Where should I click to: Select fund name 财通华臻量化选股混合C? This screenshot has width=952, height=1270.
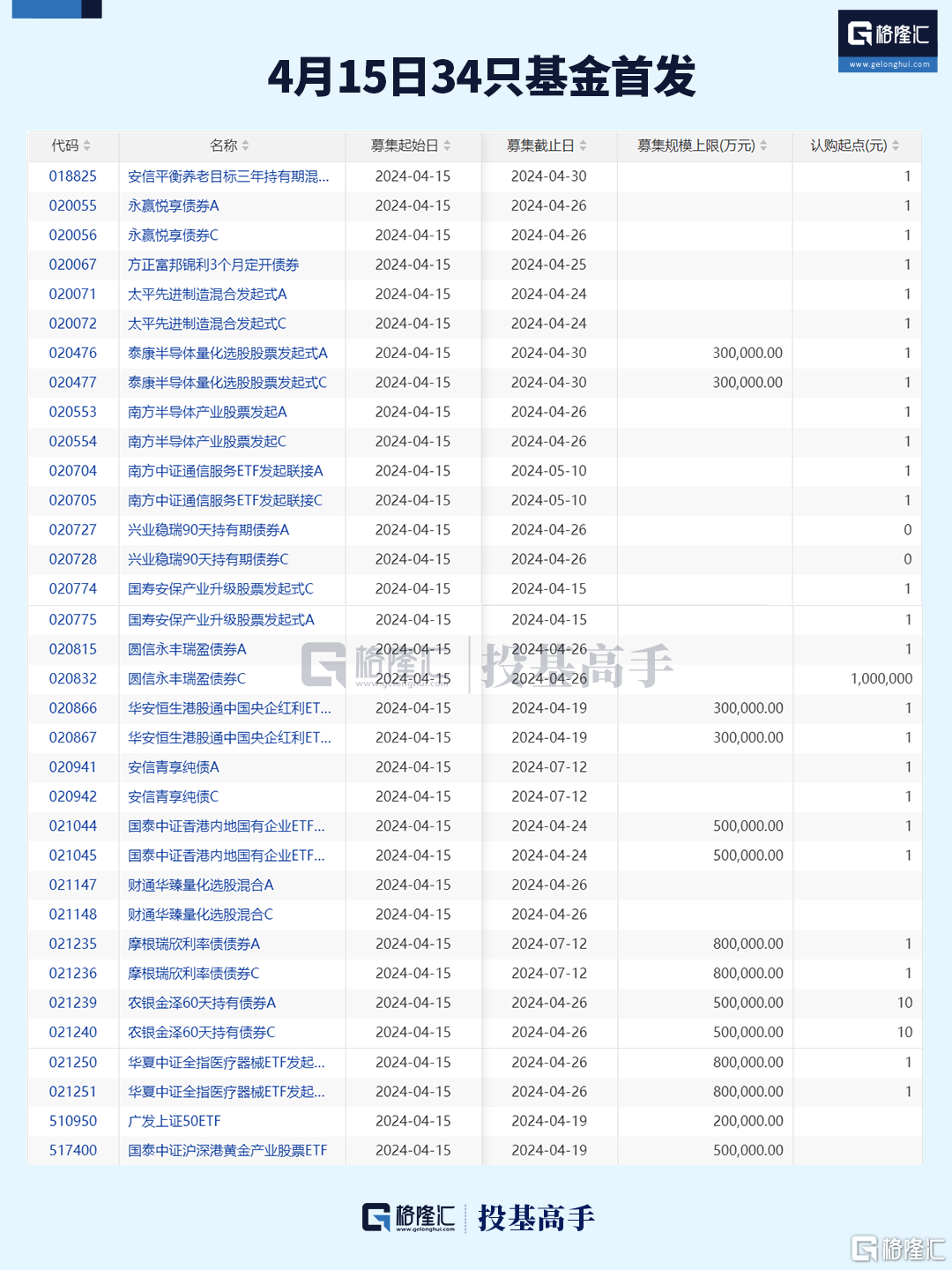coord(201,915)
